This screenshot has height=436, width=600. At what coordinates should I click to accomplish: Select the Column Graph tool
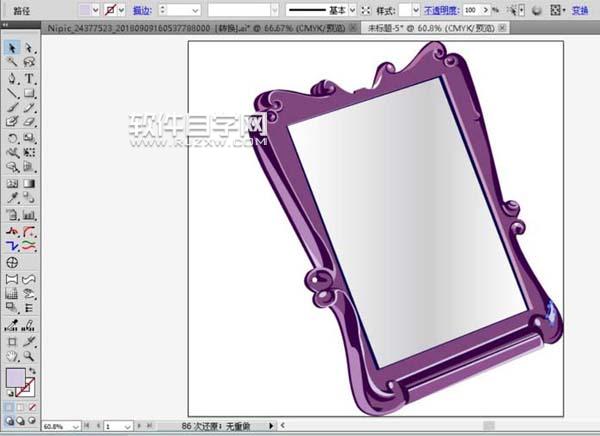29,214
